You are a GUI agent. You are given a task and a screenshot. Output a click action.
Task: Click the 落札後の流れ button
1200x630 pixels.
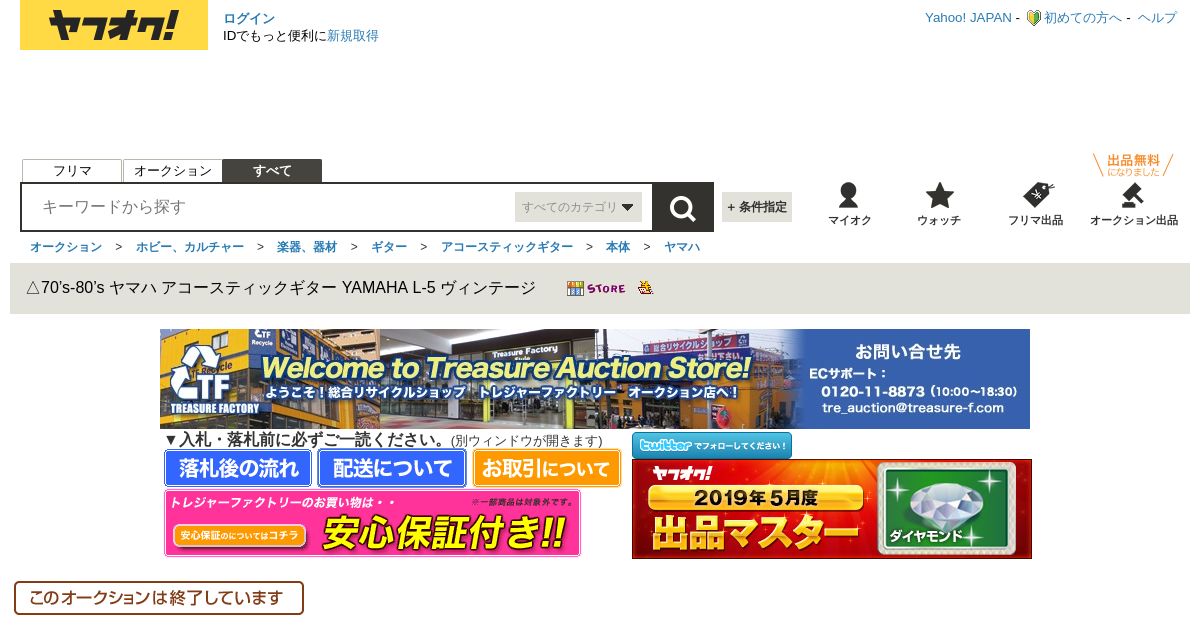(x=239, y=468)
